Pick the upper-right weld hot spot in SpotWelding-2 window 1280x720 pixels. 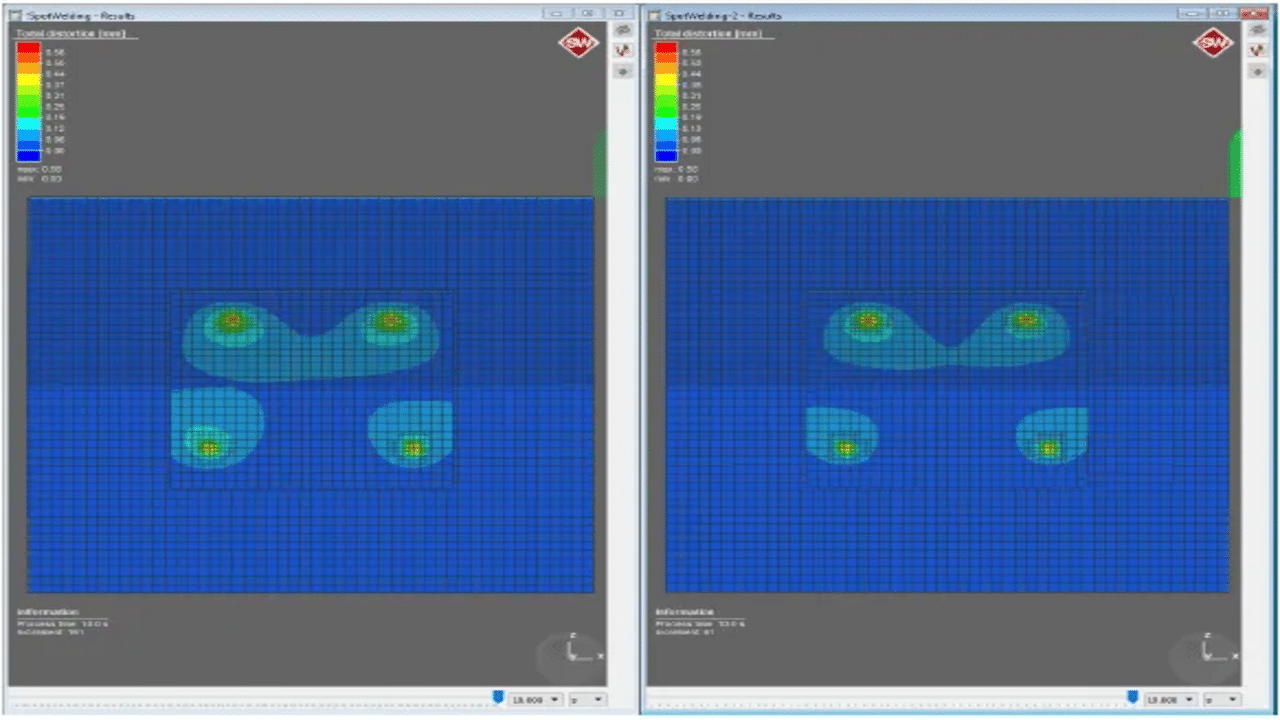click(x=1026, y=321)
